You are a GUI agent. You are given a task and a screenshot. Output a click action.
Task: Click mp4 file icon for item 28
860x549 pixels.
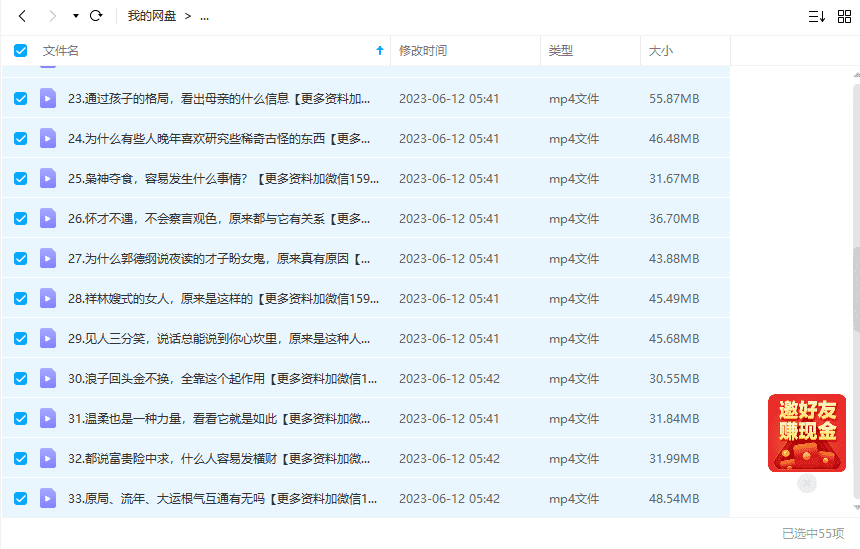pos(48,298)
